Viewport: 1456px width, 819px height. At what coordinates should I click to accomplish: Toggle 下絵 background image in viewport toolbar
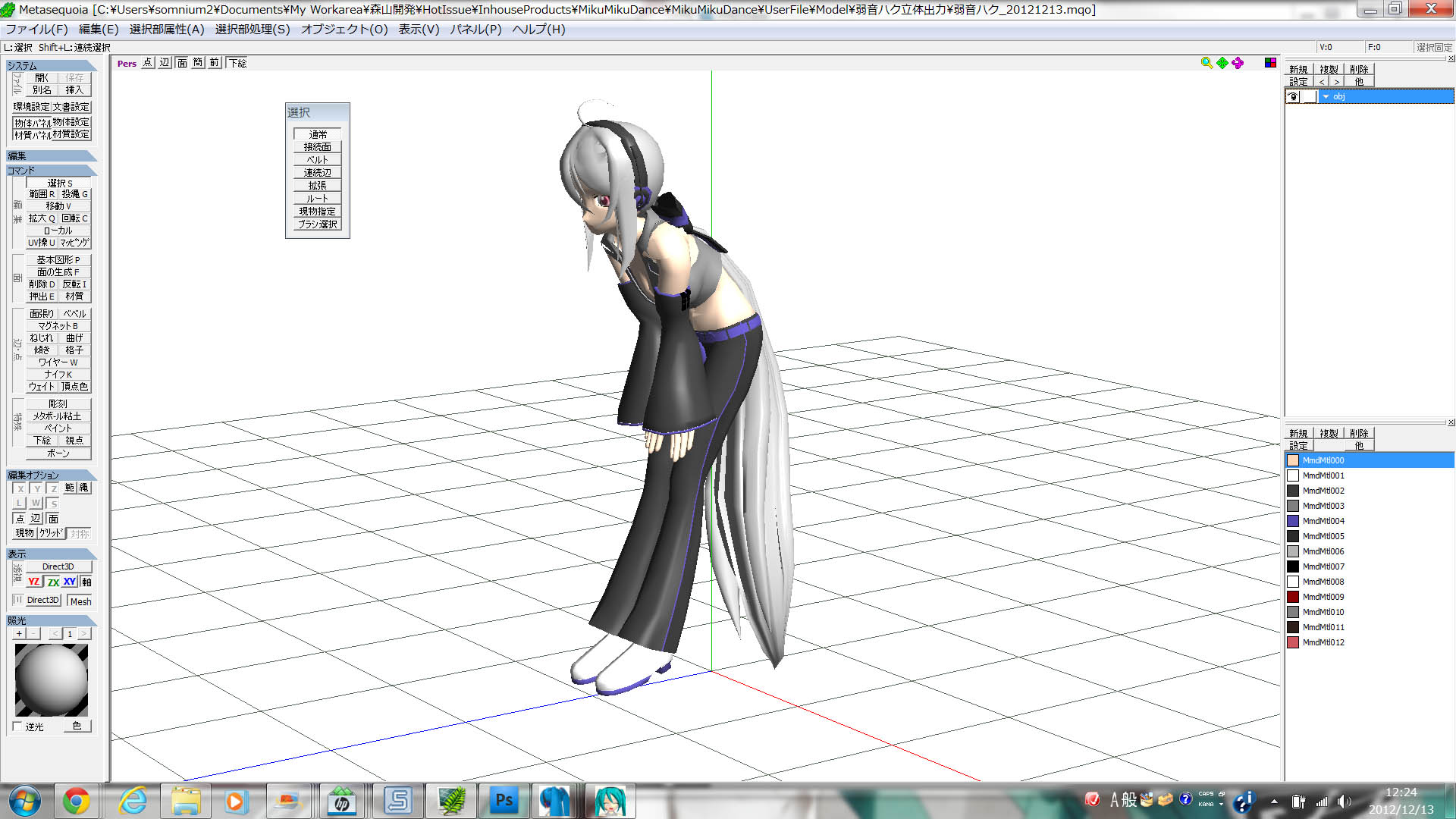237,63
